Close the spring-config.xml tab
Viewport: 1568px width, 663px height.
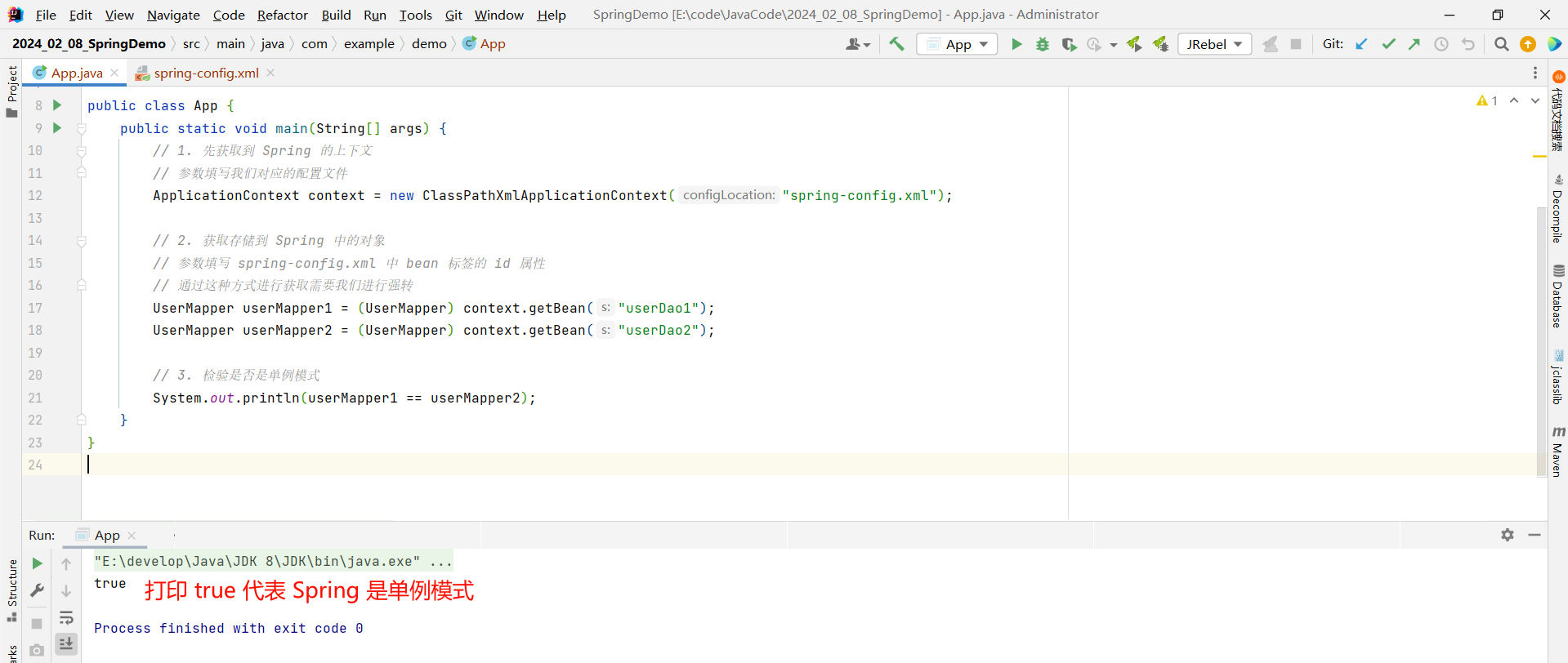[x=270, y=73]
